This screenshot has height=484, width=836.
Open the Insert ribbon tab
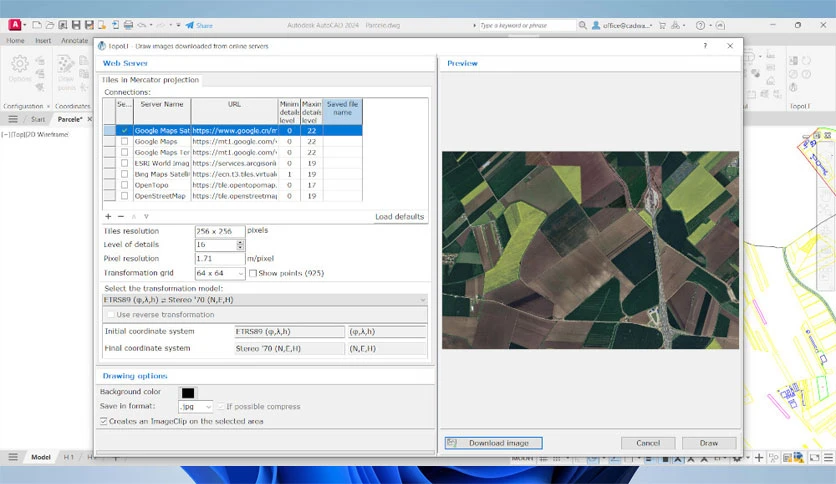click(x=43, y=41)
